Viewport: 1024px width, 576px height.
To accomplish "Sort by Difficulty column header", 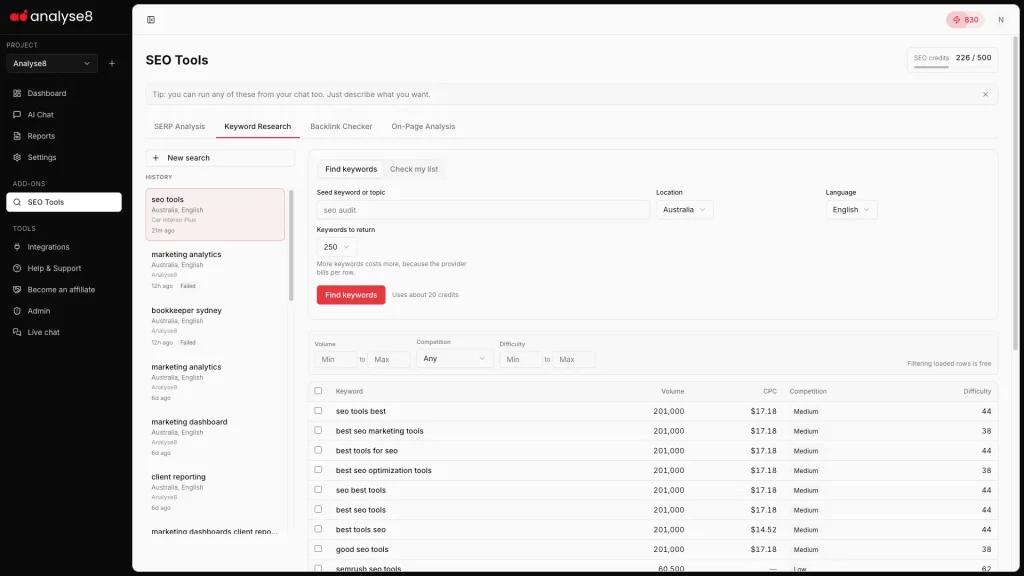I will (x=977, y=391).
